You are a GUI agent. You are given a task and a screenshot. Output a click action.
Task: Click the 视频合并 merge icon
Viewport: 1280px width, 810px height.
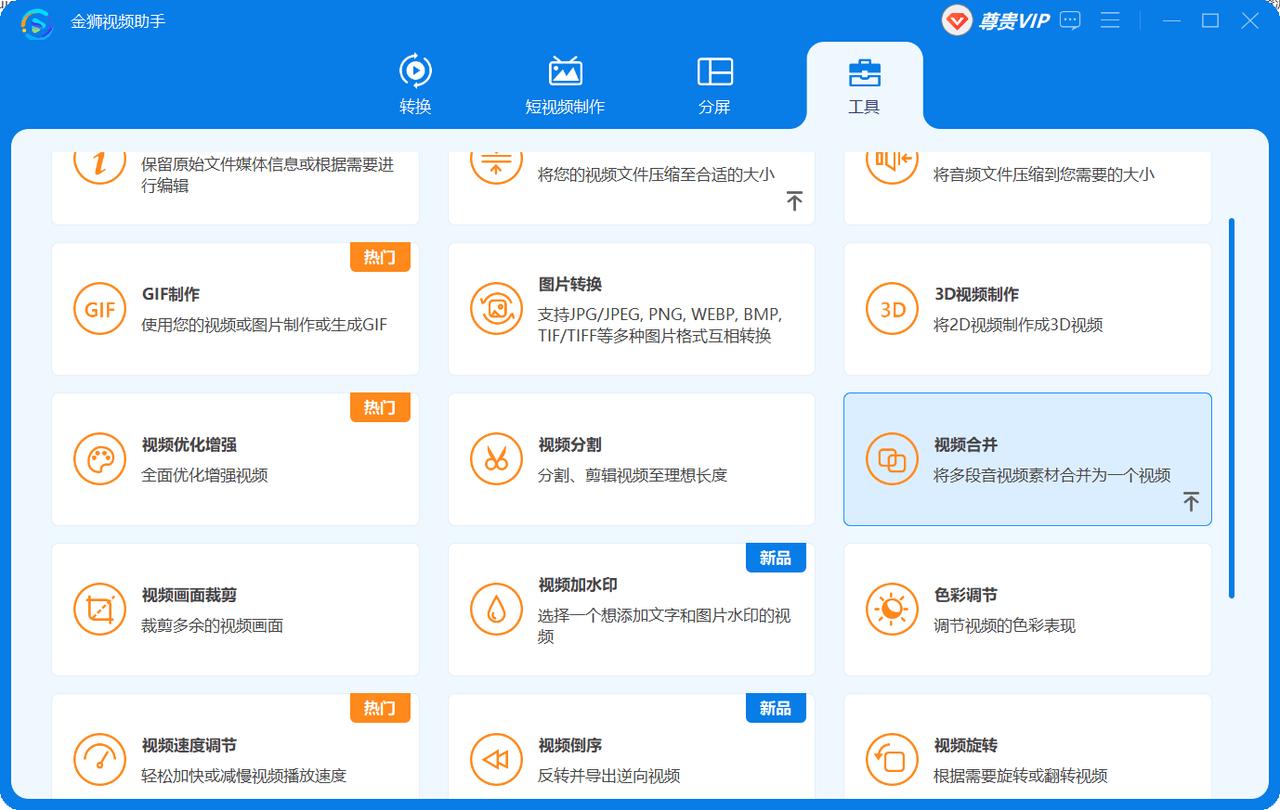click(x=891, y=458)
